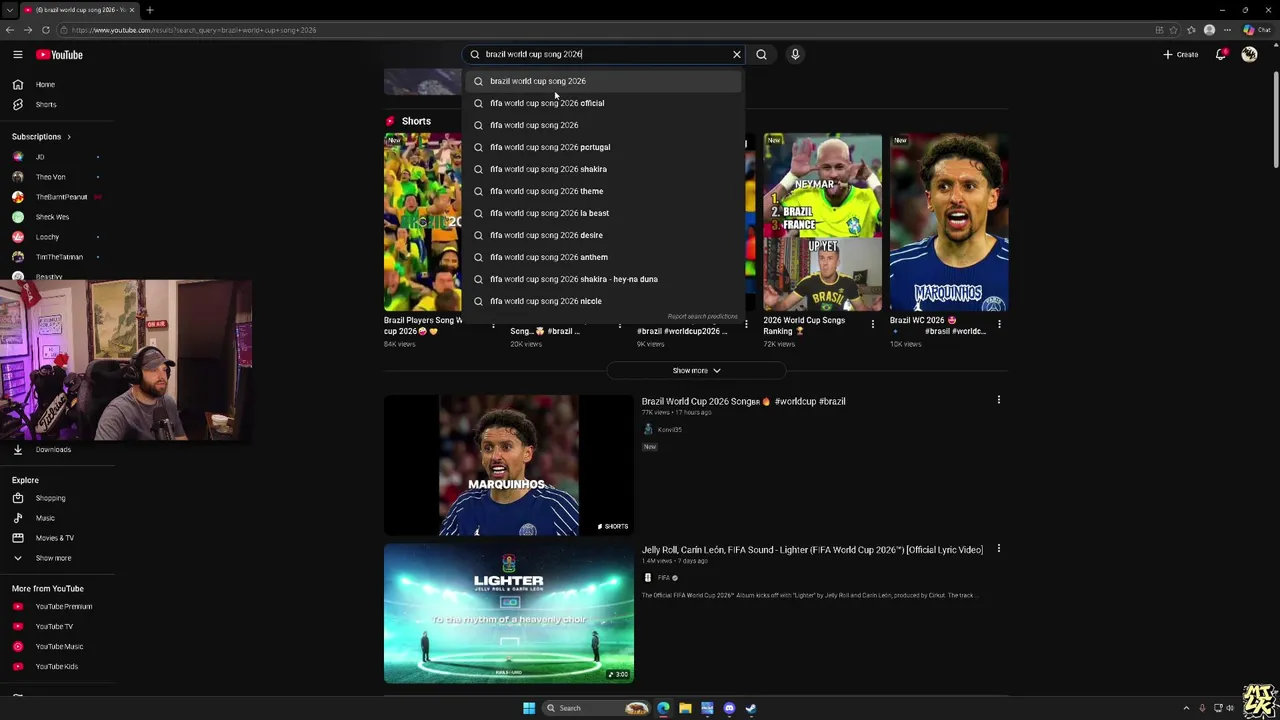Reload the page in the browser
1280x720 pixels.
click(45, 30)
